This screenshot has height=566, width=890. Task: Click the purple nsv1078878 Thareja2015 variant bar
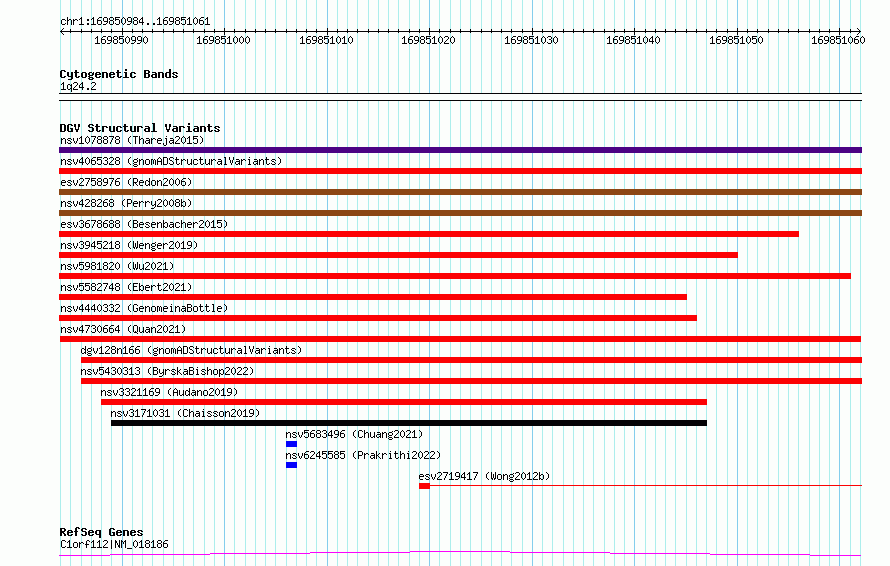point(460,150)
